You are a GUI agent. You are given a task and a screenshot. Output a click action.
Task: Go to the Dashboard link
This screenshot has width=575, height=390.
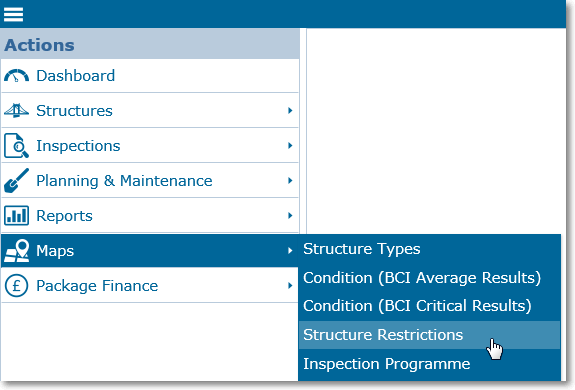click(76, 76)
